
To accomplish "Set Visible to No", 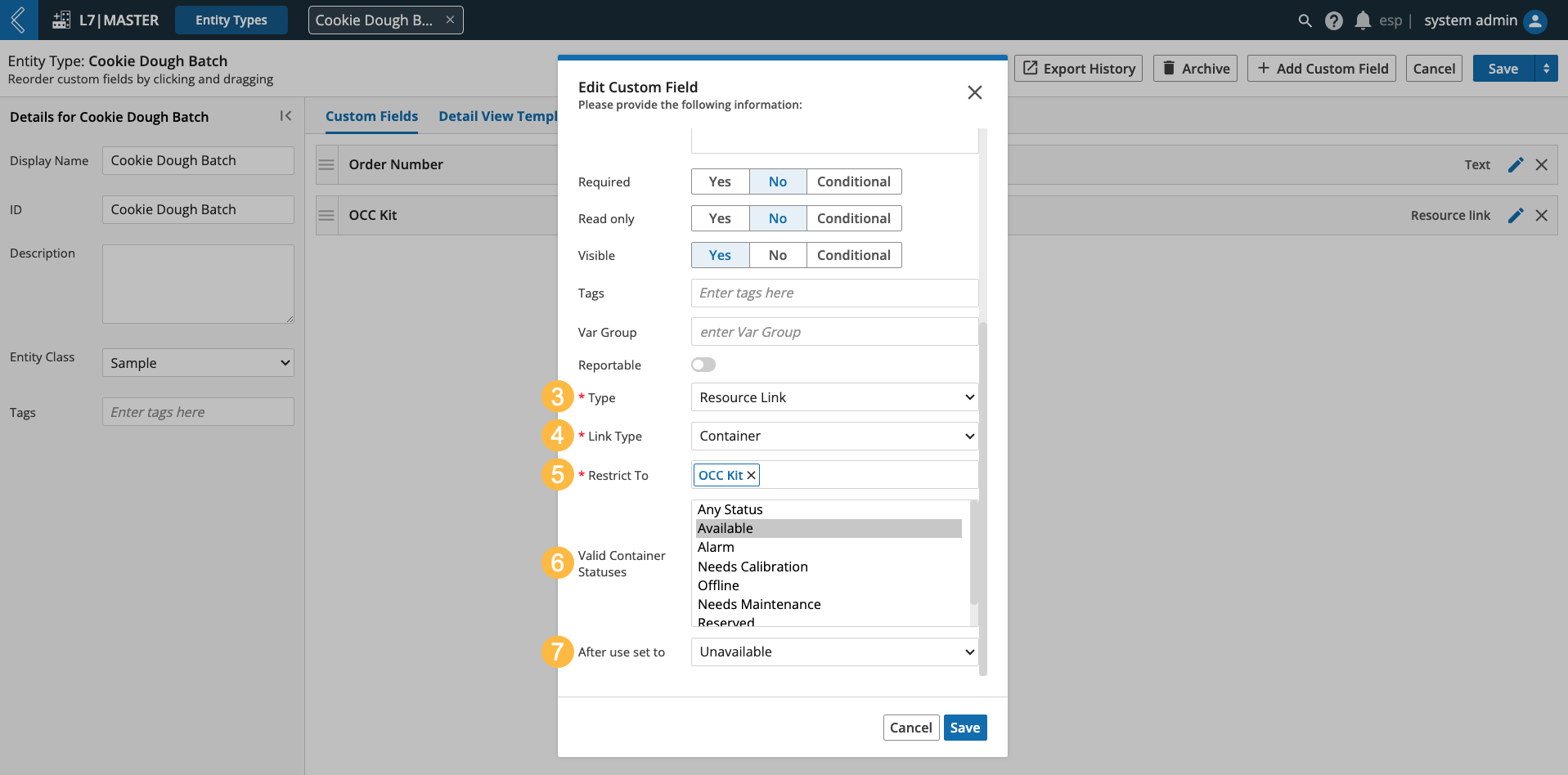I will tap(778, 255).
